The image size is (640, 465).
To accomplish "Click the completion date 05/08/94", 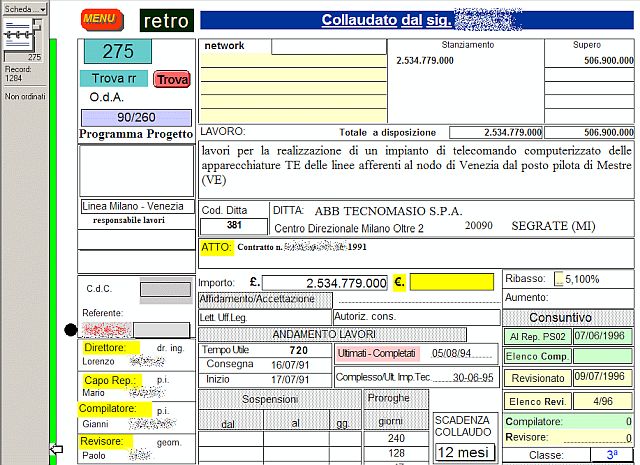I will (451, 353).
